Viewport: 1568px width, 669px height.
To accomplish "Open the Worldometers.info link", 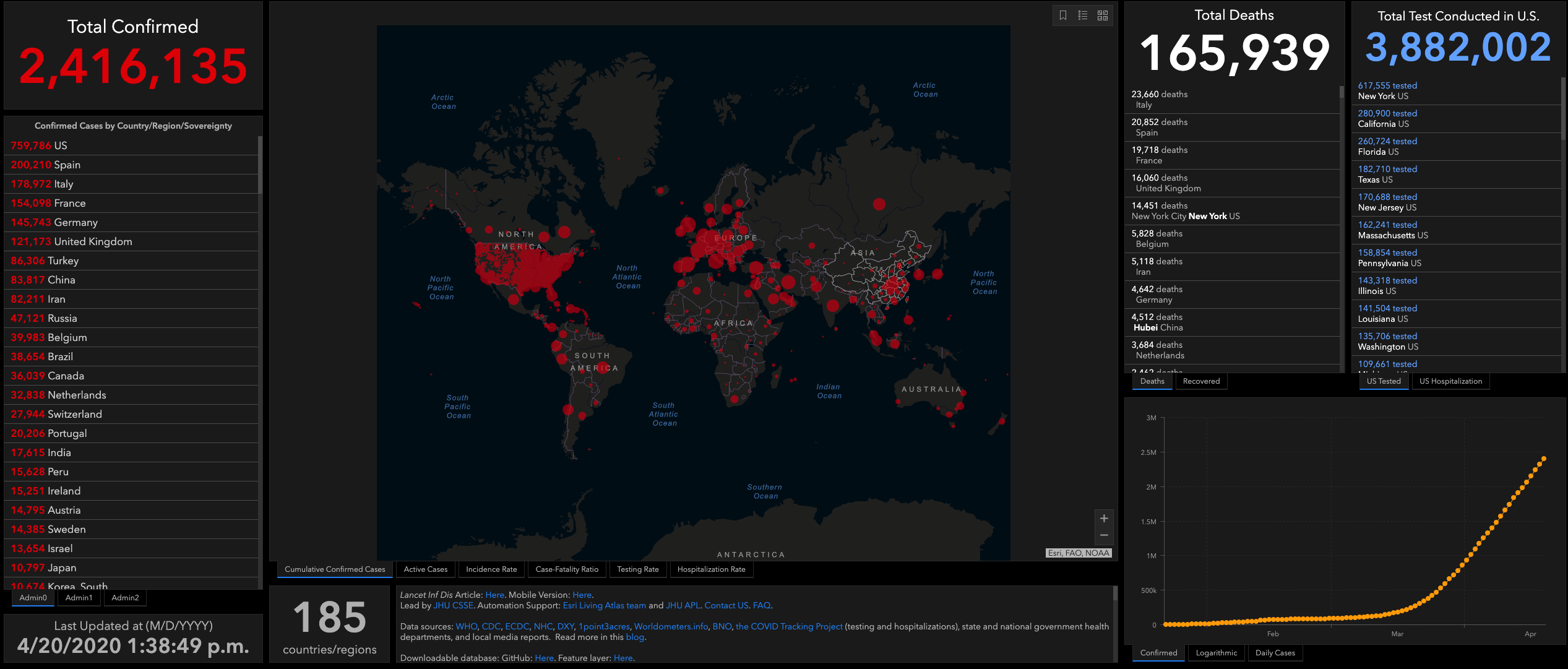I will (671, 627).
